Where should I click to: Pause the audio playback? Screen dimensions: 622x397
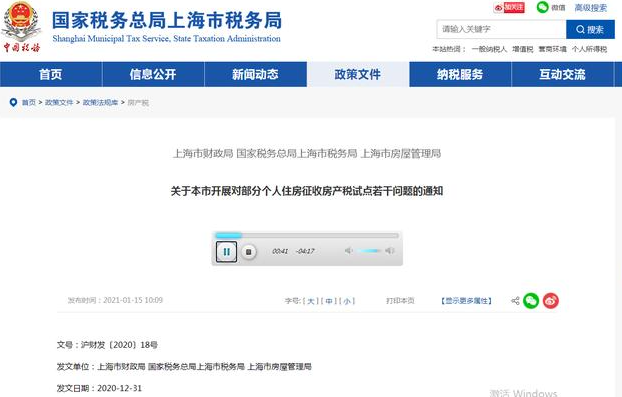pos(227,252)
